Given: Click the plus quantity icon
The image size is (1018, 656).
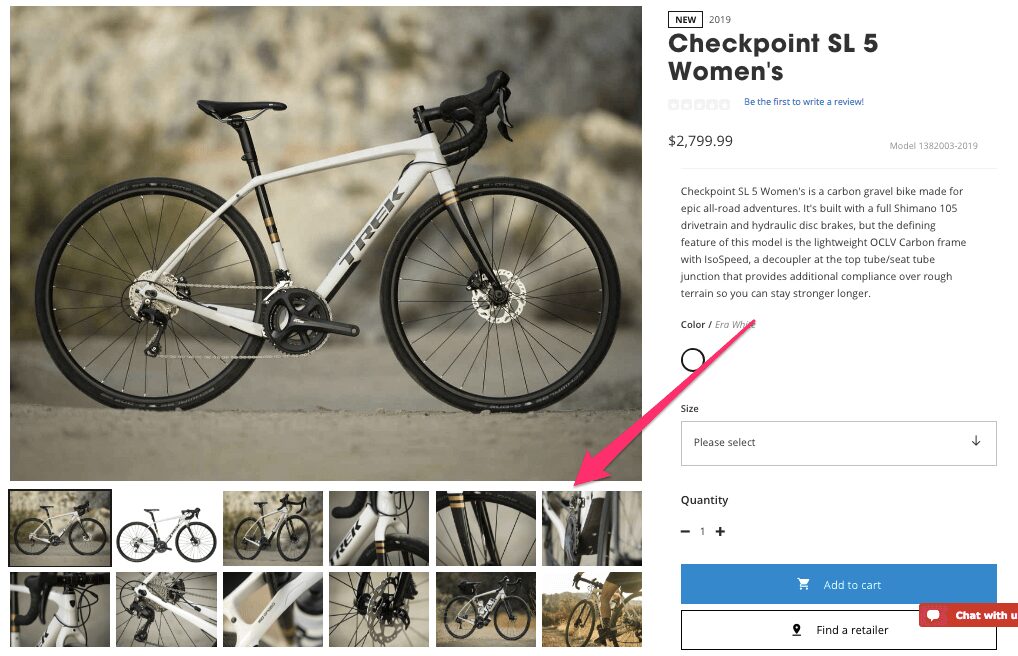Looking at the screenshot, I should pyautogui.click(x=720, y=532).
